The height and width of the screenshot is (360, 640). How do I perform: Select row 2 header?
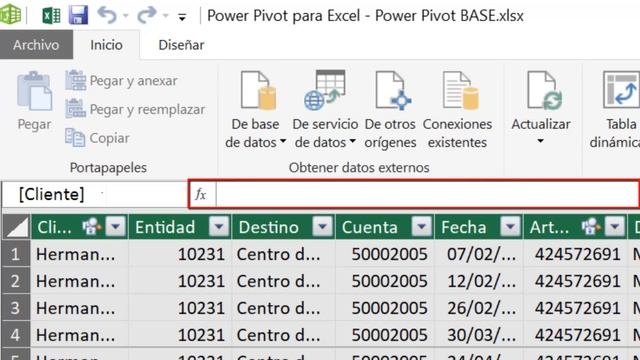coord(16,281)
